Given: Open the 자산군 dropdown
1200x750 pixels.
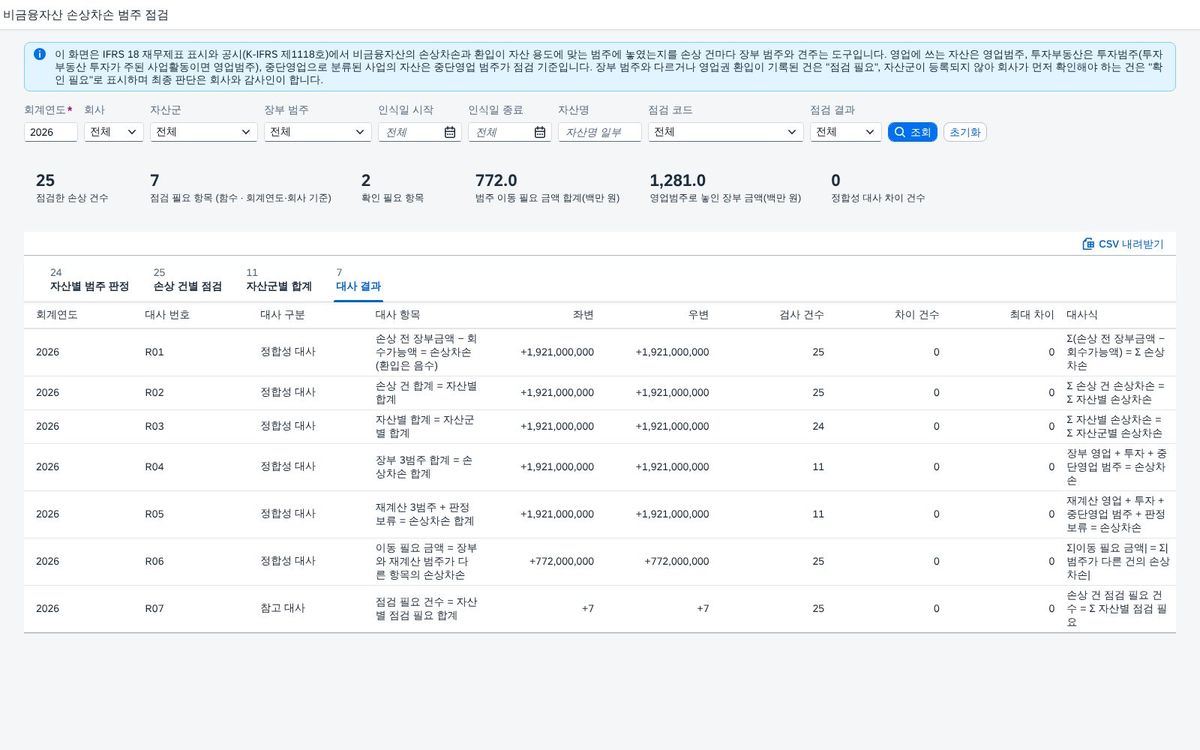Looking at the screenshot, I should point(204,132).
